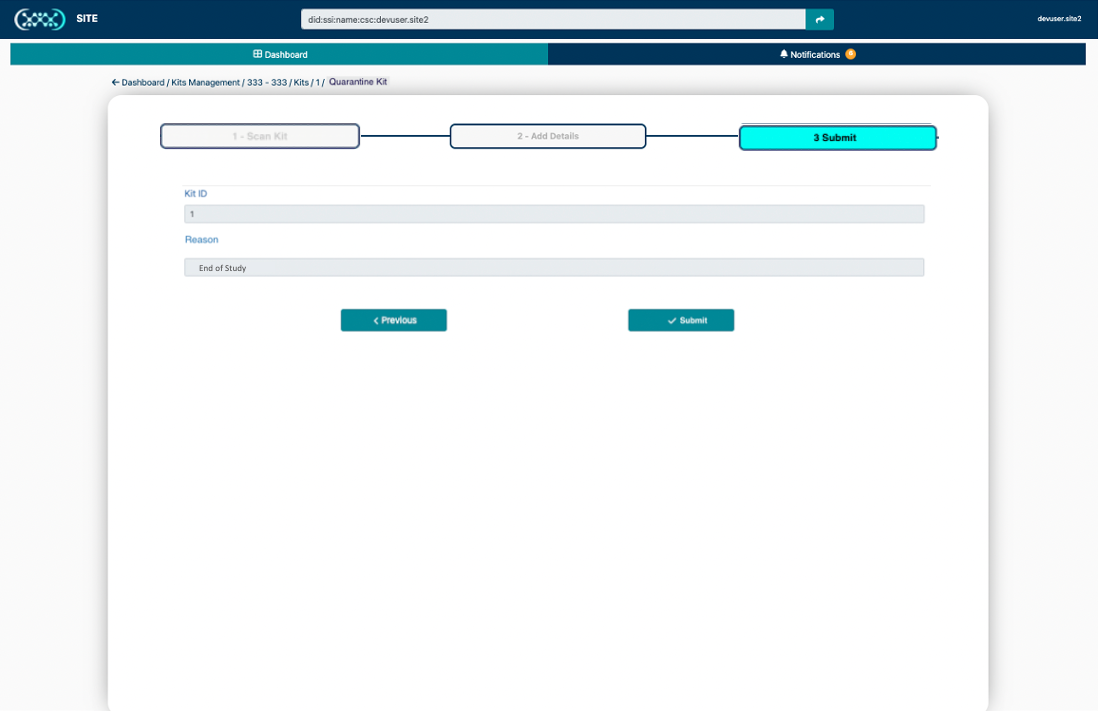Open the 333 - 333 breadcrumb link

pyautogui.click(x=267, y=83)
